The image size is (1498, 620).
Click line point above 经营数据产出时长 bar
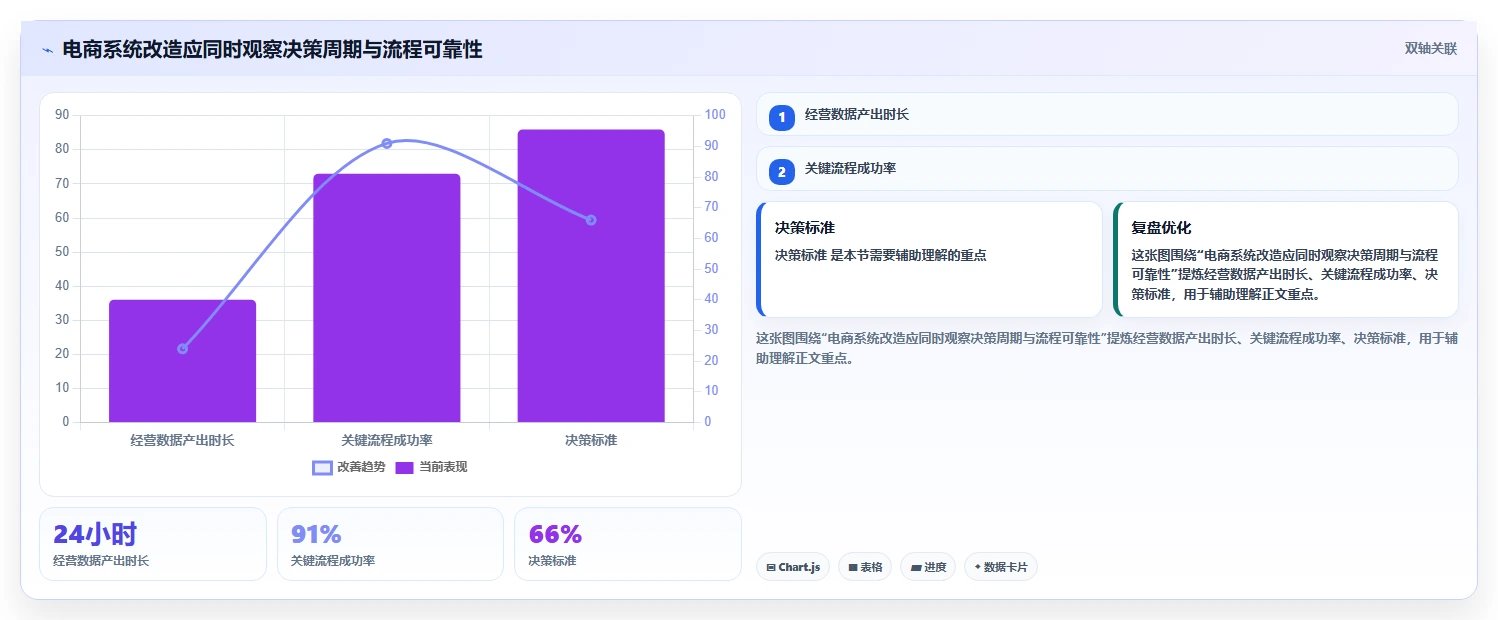pos(183,349)
